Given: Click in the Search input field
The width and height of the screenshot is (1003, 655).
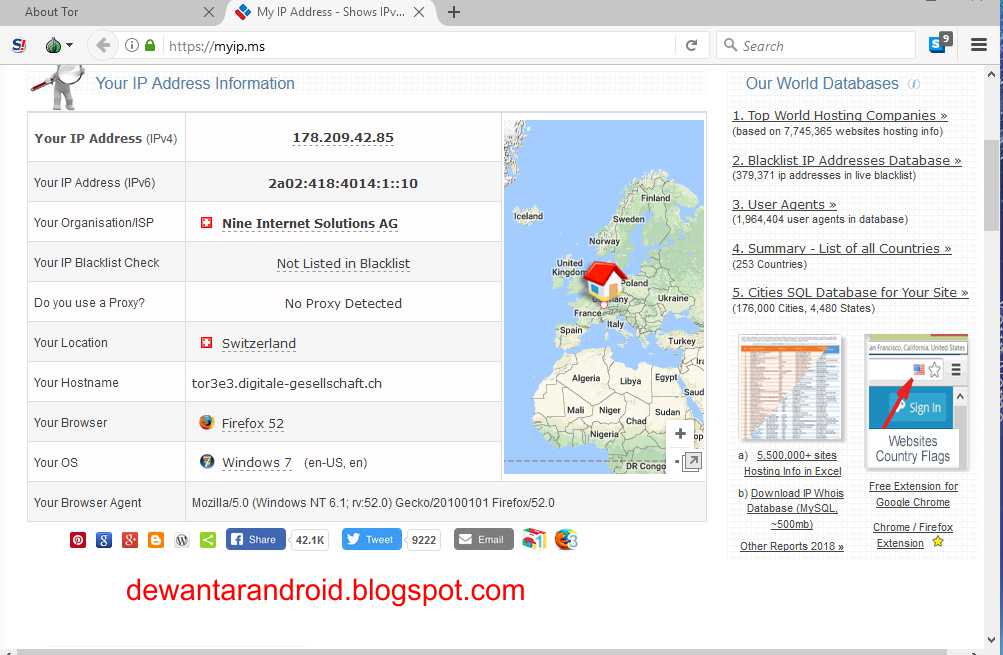Looking at the screenshot, I should [x=820, y=46].
